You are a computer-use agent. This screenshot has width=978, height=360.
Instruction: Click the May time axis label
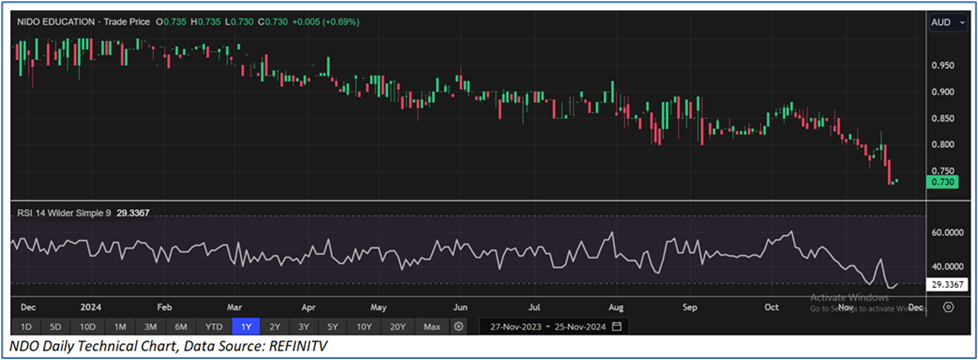[379, 308]
